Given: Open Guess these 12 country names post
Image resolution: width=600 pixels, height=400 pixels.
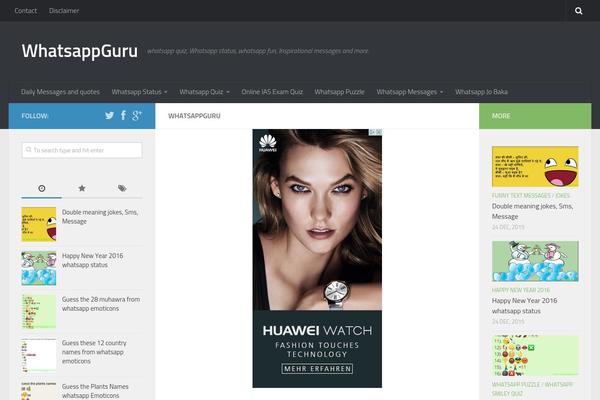Looking at the screenshot, I should (x=94, y=352).
